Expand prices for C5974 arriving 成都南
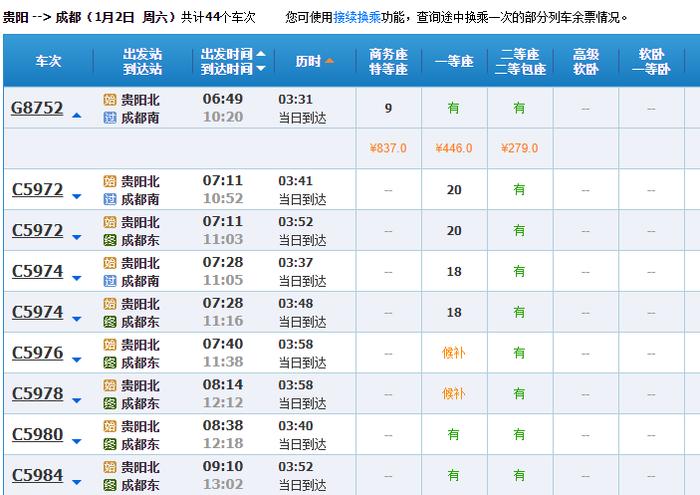700x495 pixels. tap(77, 278)
